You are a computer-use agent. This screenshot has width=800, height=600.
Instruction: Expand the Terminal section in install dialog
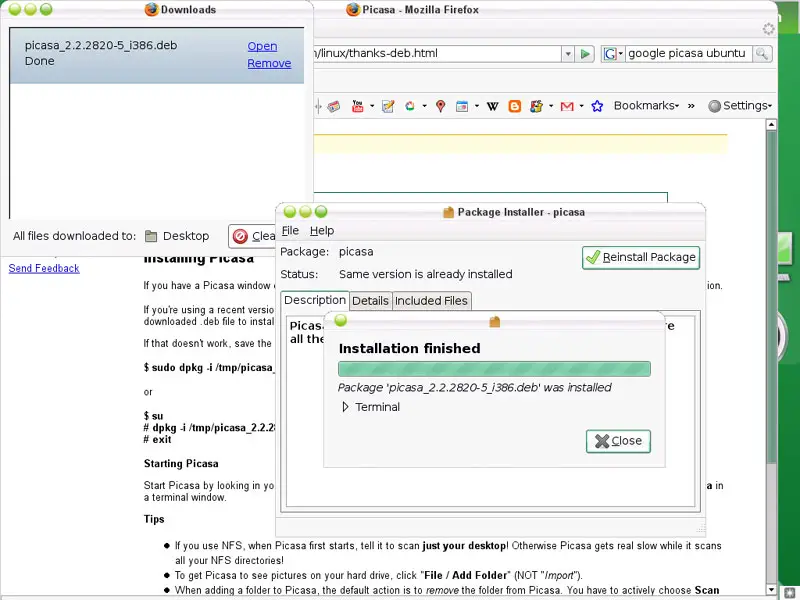click(x=345, y=407)
